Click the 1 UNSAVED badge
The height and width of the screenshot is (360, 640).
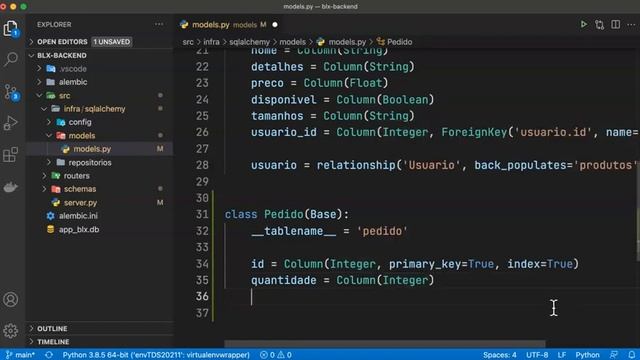111,42
